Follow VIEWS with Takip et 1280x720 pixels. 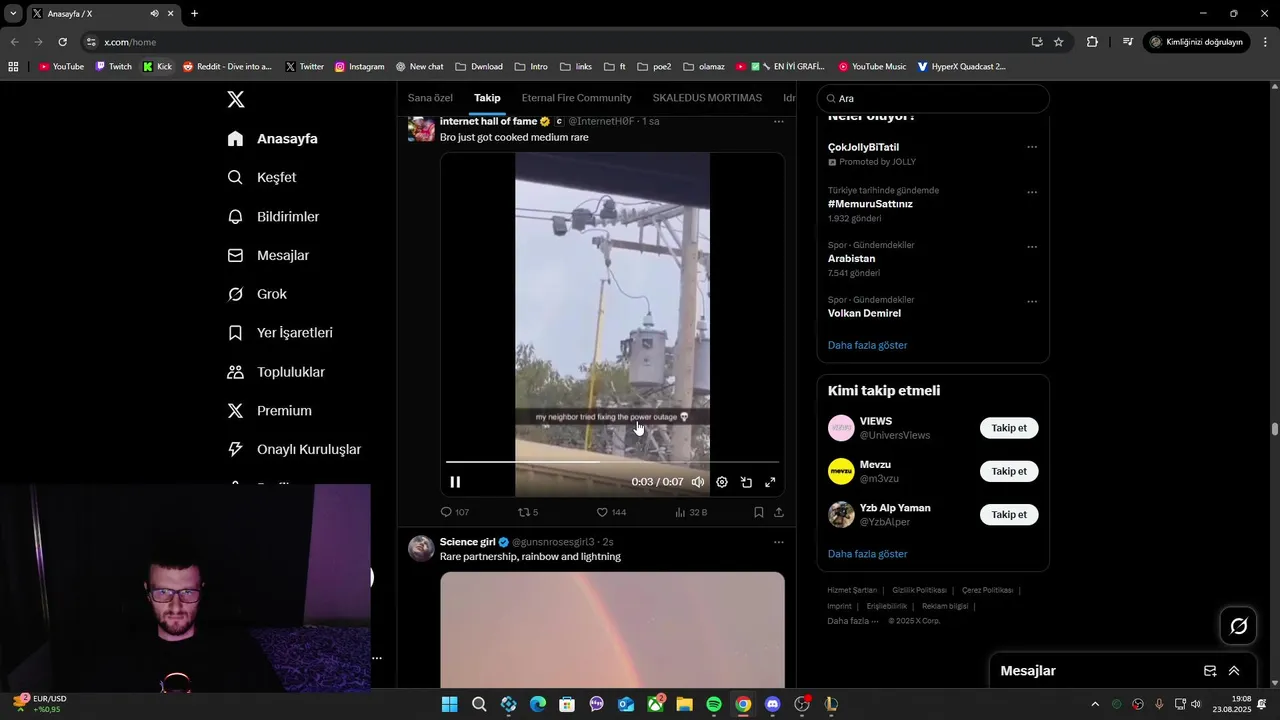click(x=1009, y=428)
